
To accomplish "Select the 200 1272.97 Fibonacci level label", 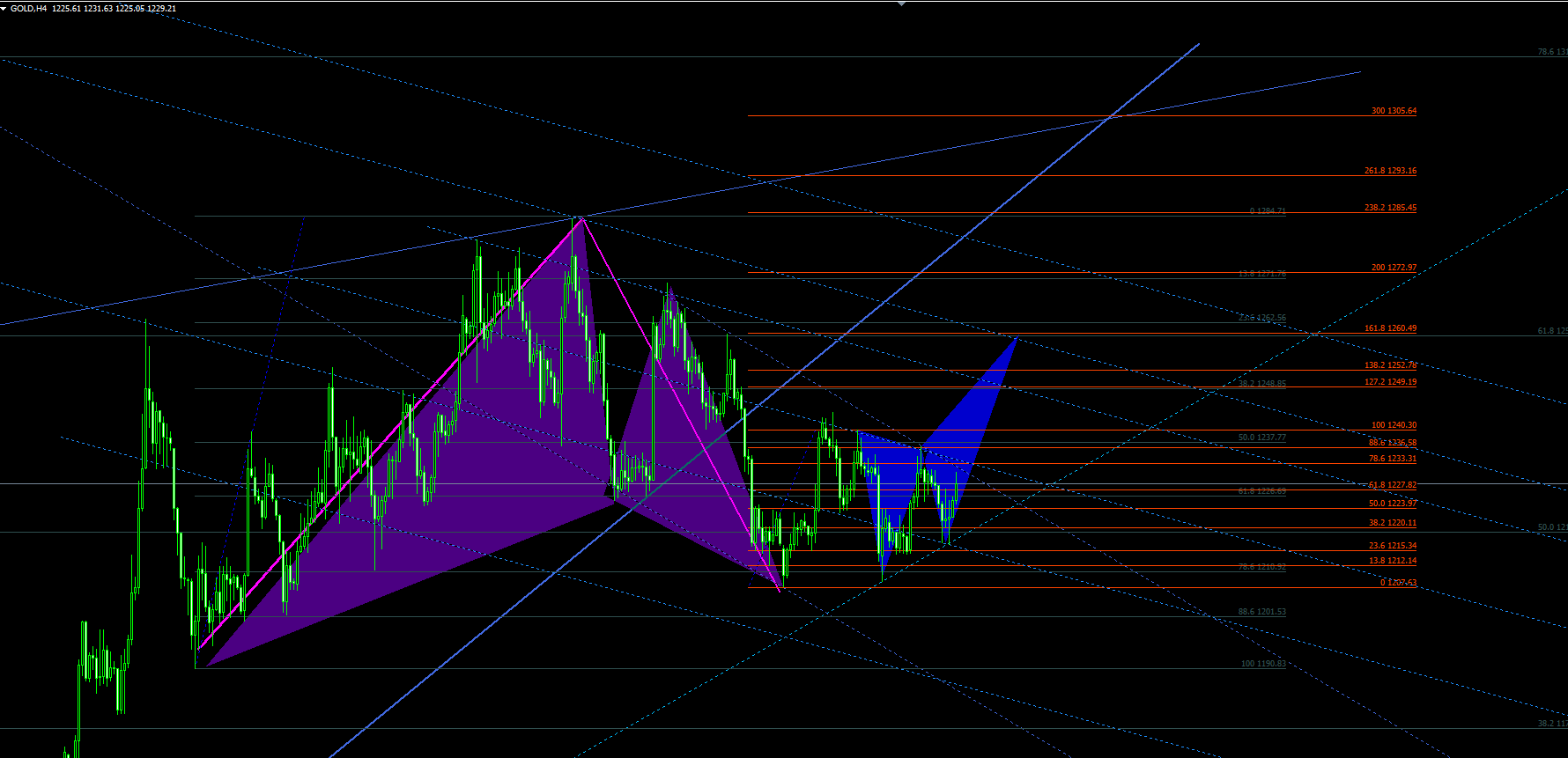I will [1394, 268].
